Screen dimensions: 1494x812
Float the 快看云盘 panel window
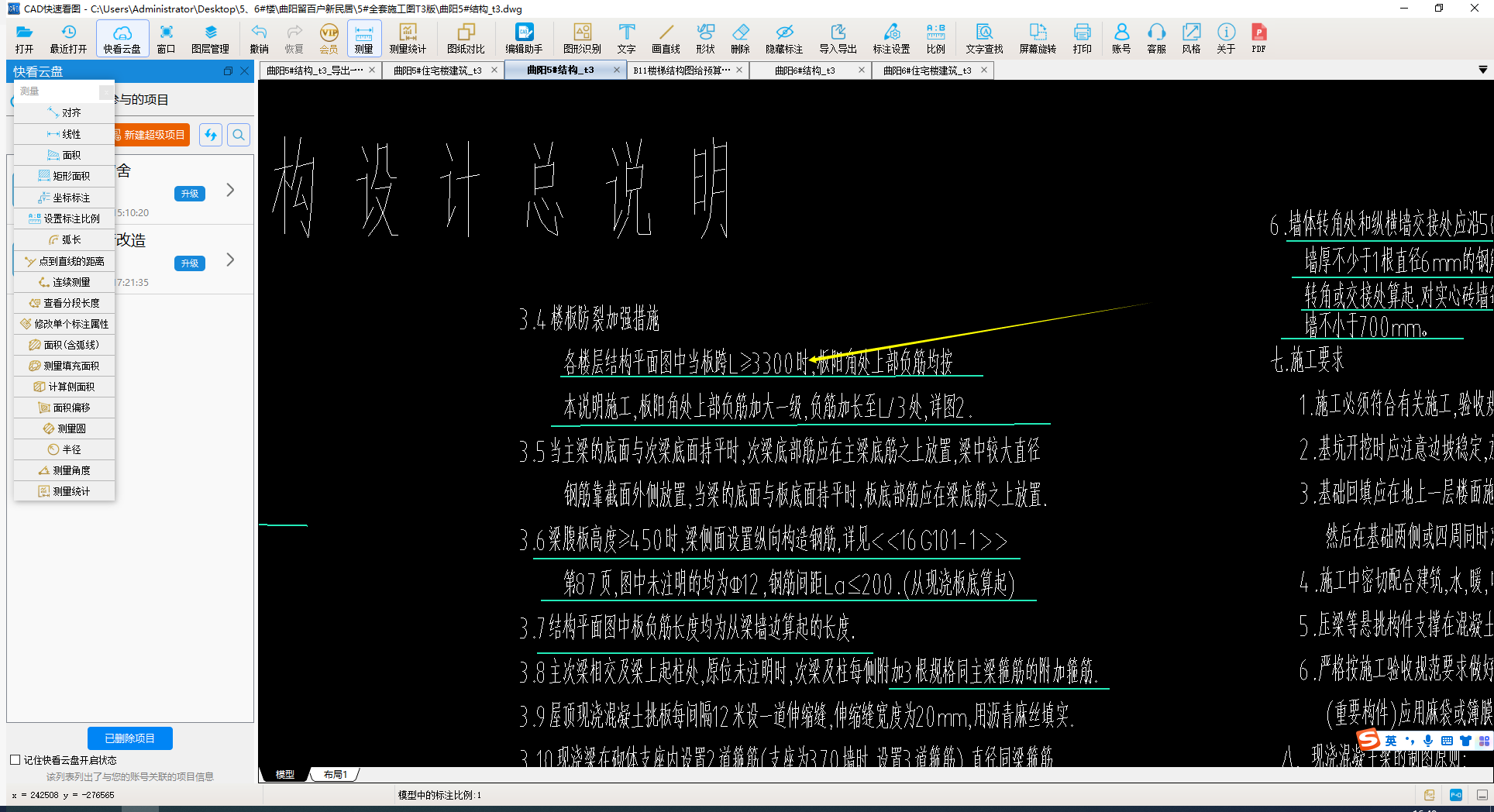tap(228, 71)
